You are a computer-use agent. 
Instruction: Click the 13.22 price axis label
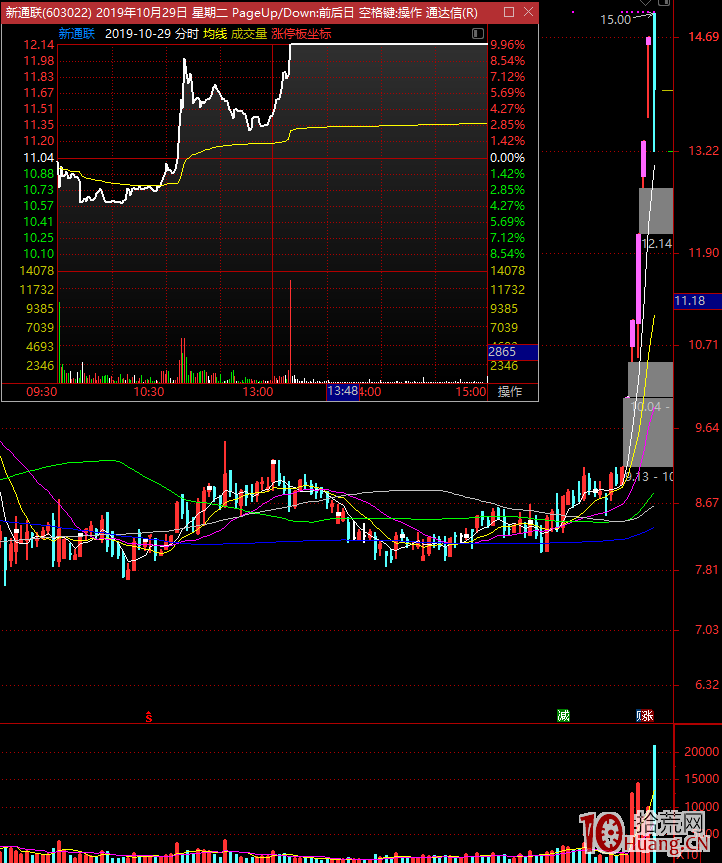[704, 151]
